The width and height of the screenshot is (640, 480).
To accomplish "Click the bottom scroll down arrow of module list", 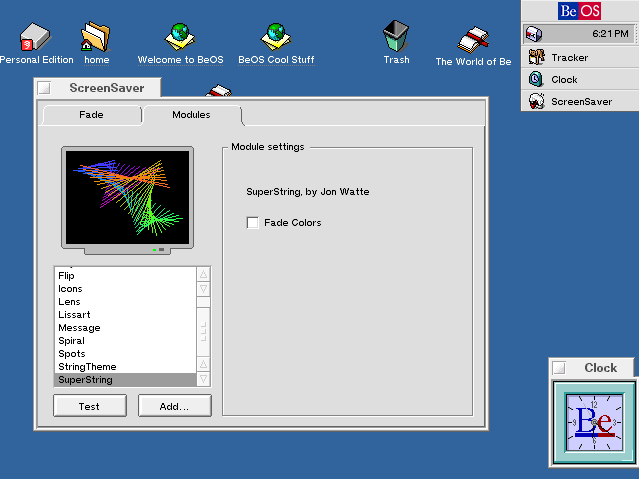I will (203, 379).
